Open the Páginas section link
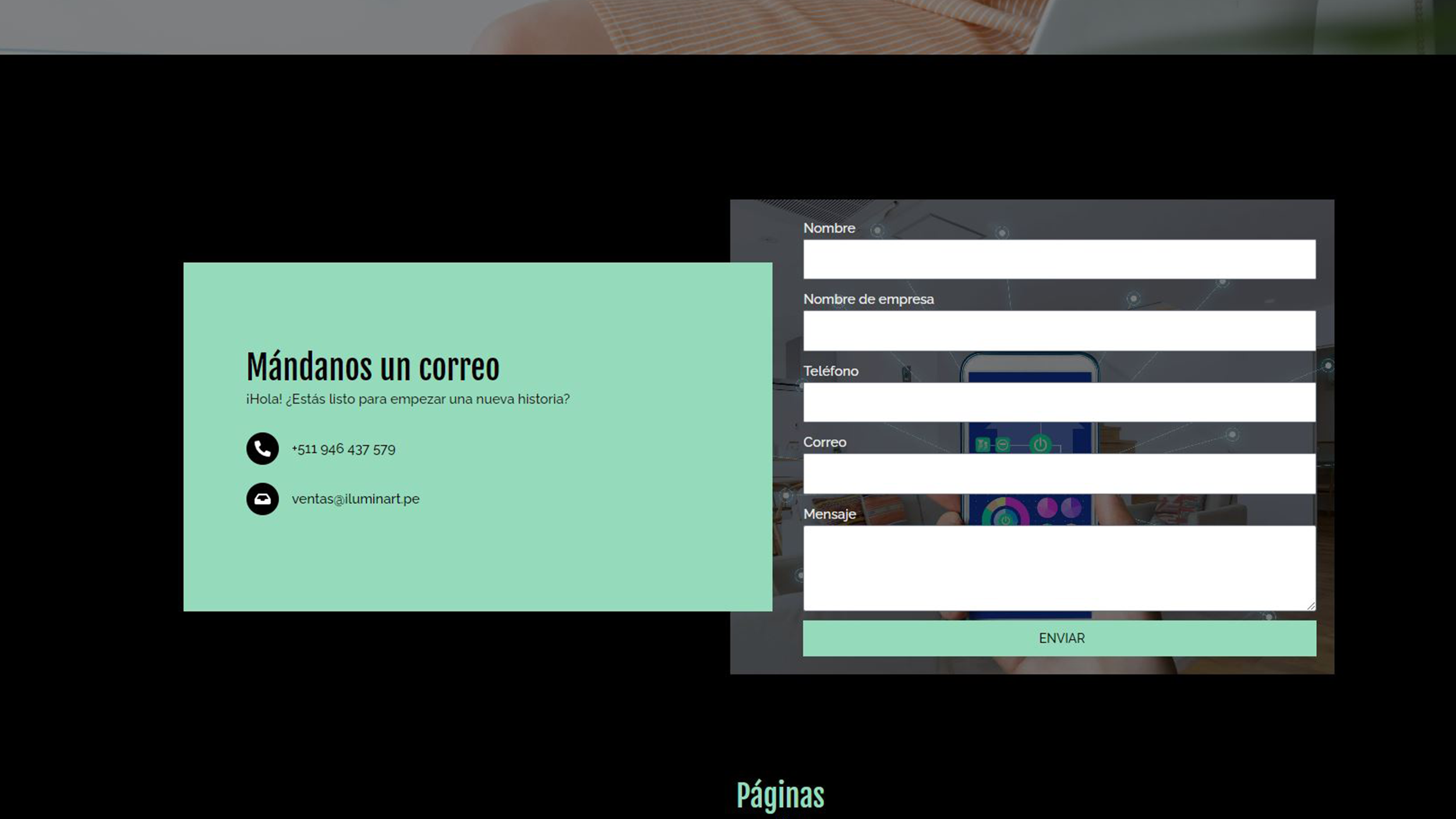 pos(780,795)
